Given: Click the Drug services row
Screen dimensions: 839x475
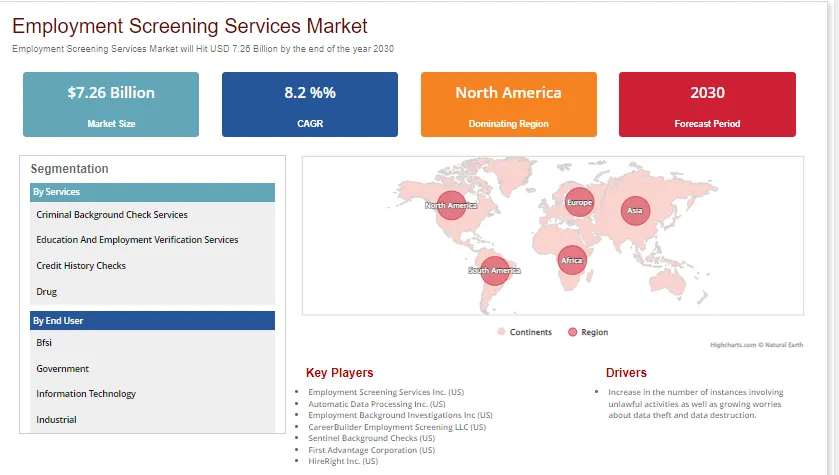Looking at the screenshot, I should pyautogui.click(x=152, y=292).
